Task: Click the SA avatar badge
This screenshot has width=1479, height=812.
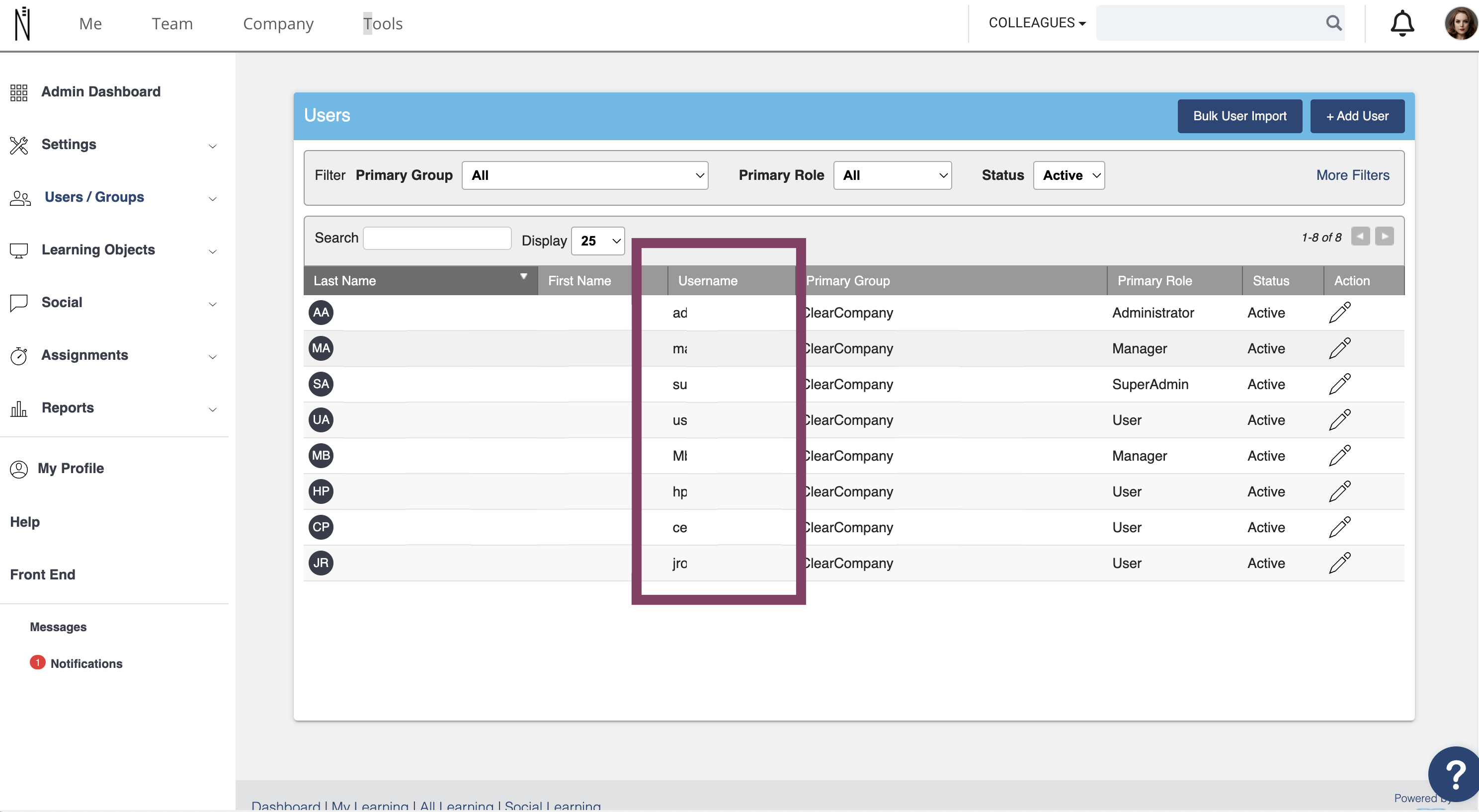Action: click(x=321, y=384)
